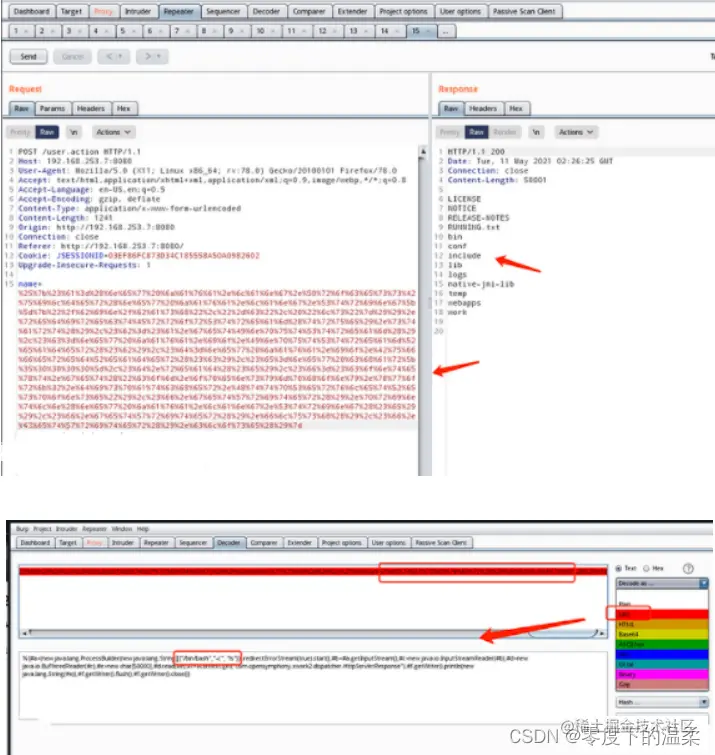This screenshot has height=755, width=715.
Task: Toggle the \n button in the Response viewer
Action: (x=536, y=132)
